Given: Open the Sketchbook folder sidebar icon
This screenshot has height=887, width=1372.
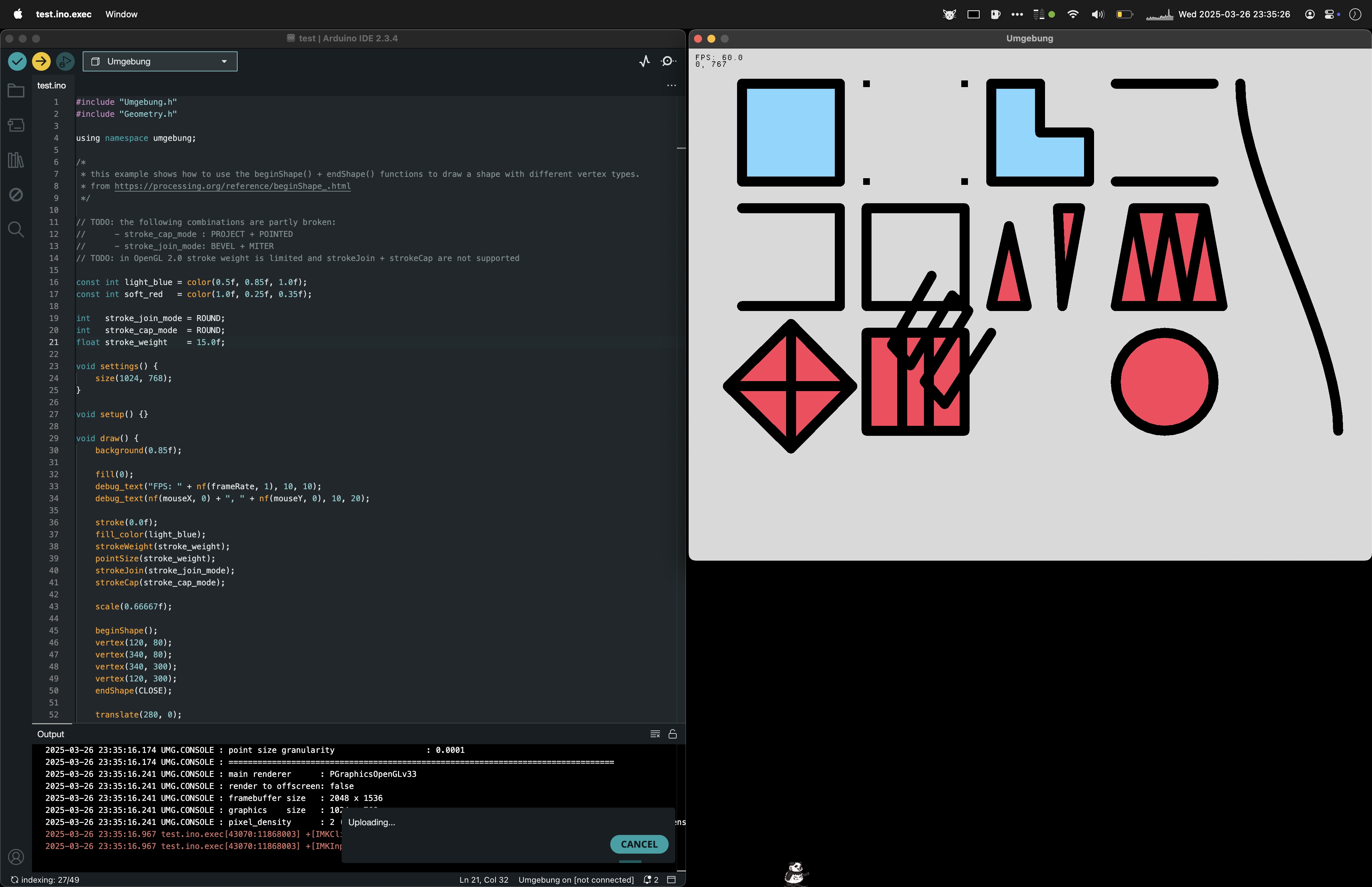Looking at the screenshot, I should pos(16,91).
